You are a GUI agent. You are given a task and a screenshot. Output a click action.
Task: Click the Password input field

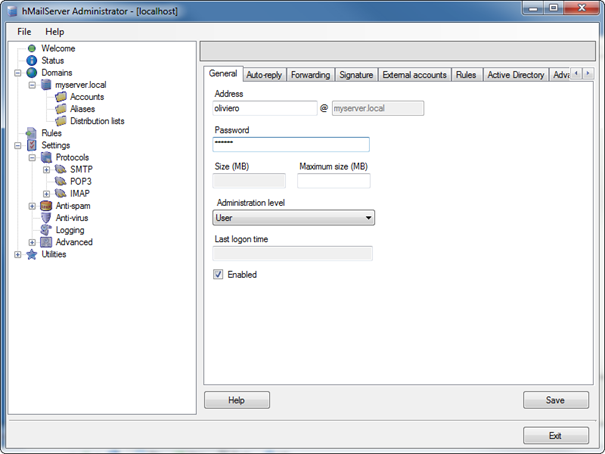(x=291, y=144)
